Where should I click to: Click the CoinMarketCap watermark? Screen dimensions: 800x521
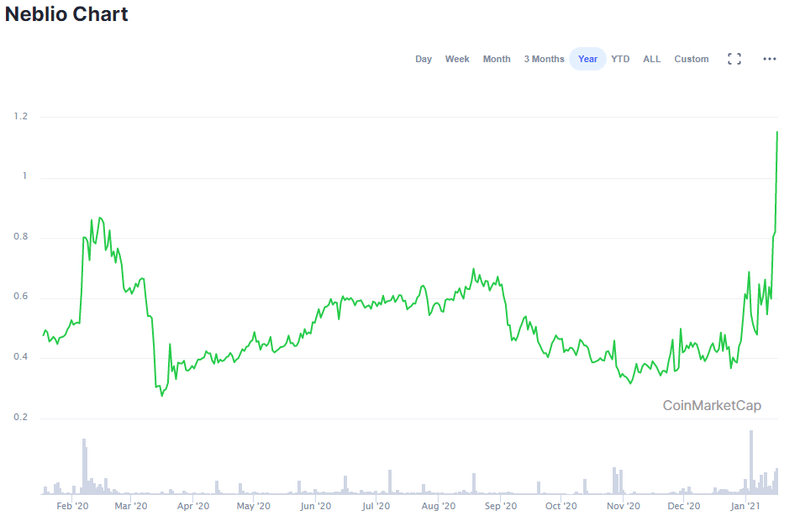tap(712, 405)
